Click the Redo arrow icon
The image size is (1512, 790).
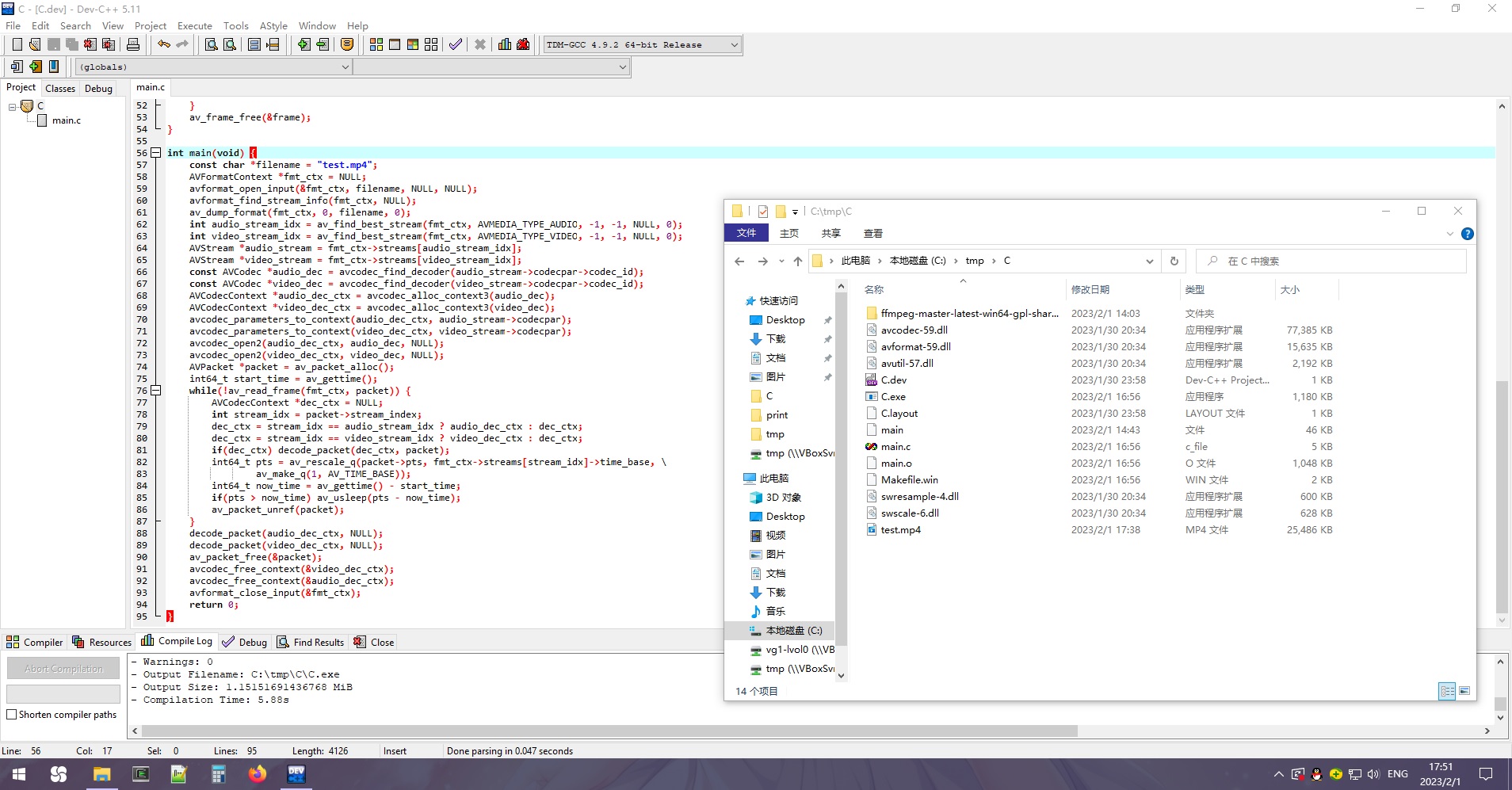(182, 44)
